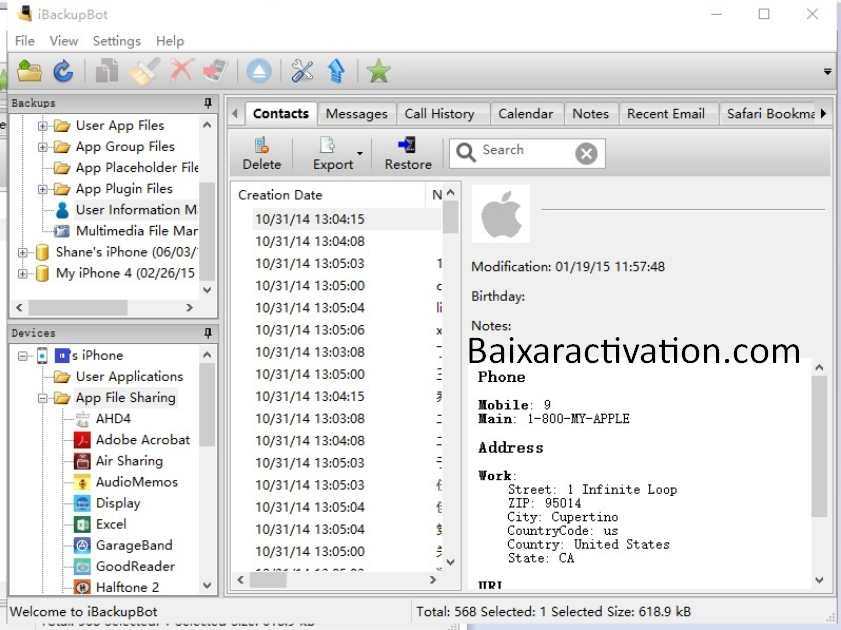Select the paintbrush clean-up toolbar icon
Image resolution: width=841 pixels, height=630 pixels.
(144, 71)
